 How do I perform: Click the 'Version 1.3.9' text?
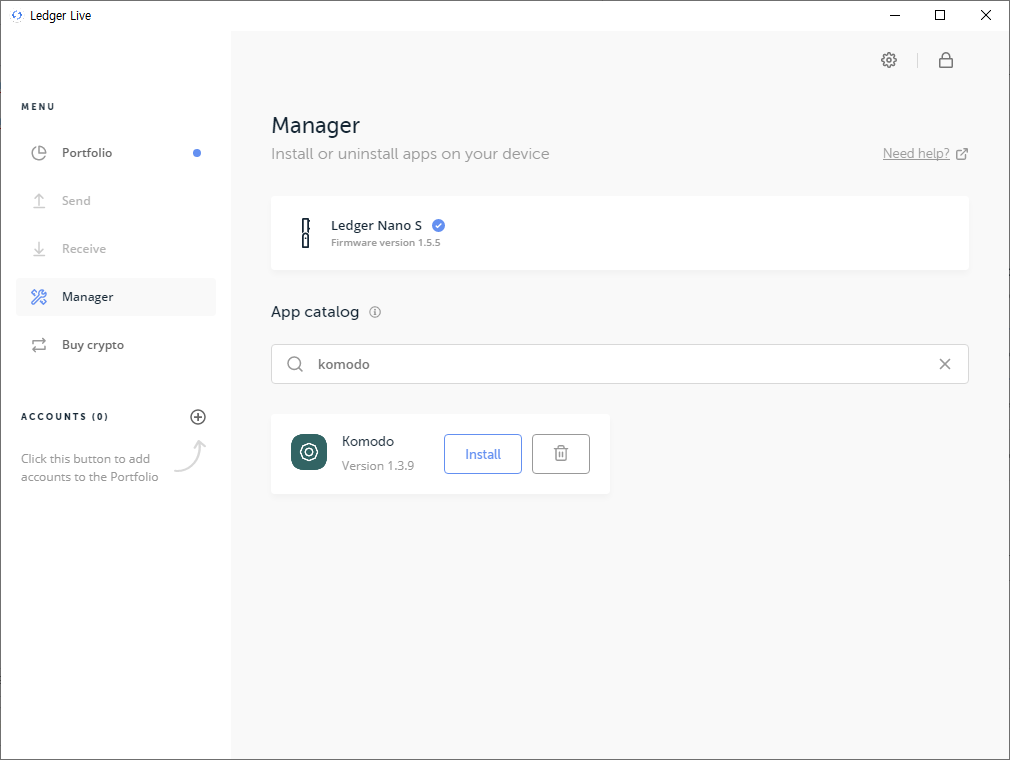(378, 466)
